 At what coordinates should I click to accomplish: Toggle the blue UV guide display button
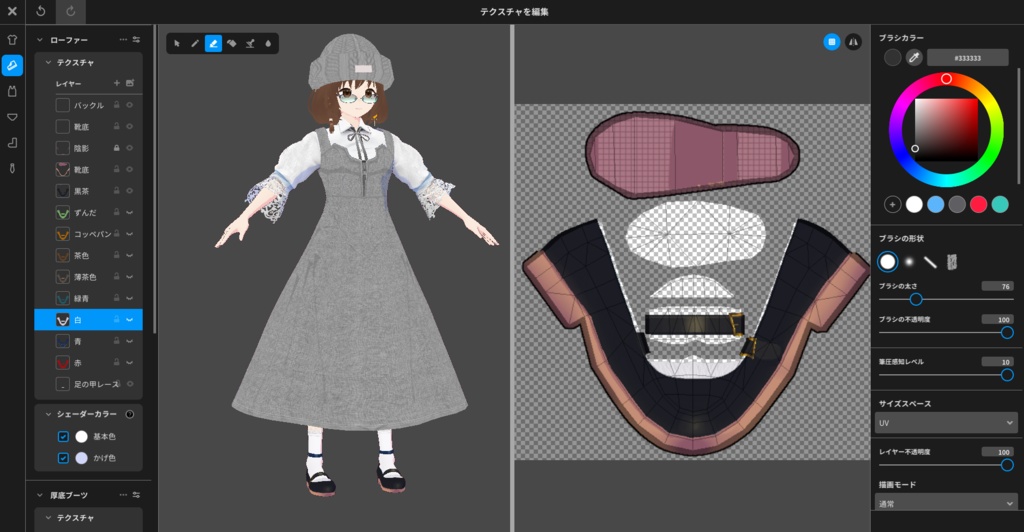point(831,42)
